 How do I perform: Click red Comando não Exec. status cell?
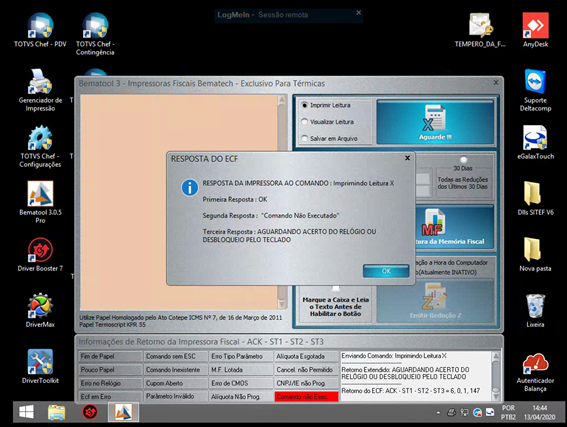click(x=306, y=397)
